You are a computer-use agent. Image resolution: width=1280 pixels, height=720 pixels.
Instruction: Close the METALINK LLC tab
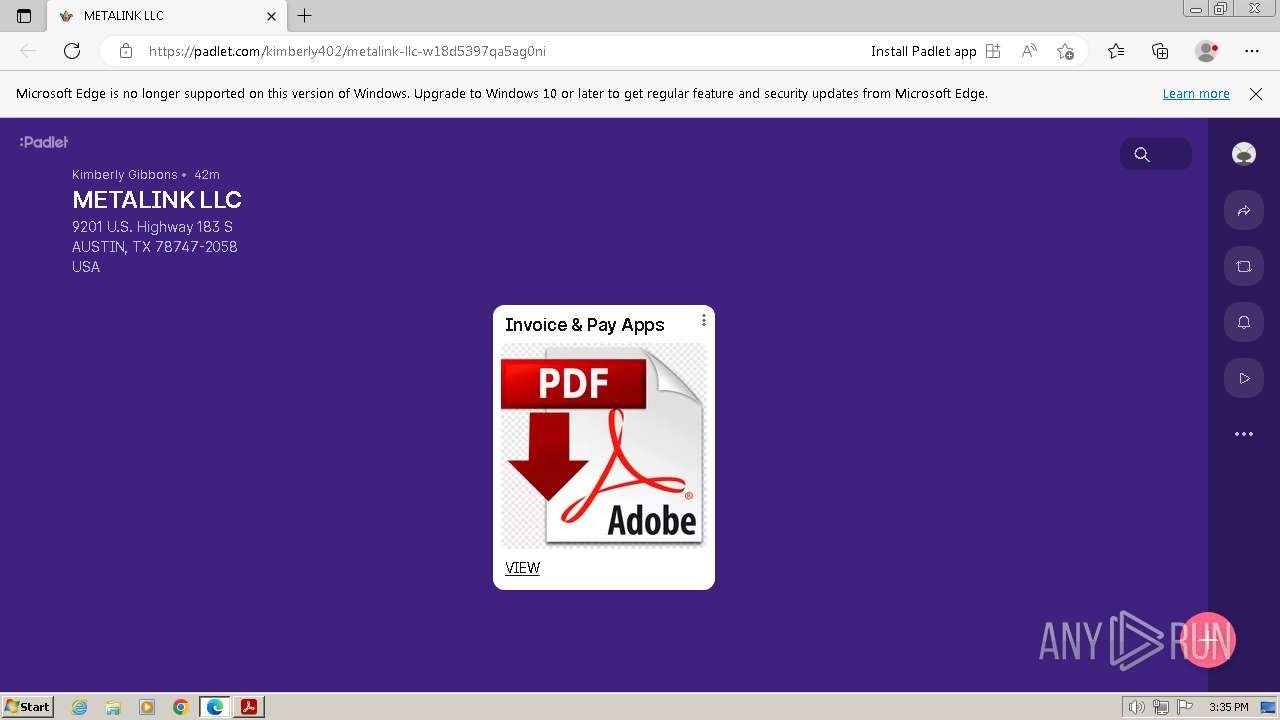[x=271, y=16]
